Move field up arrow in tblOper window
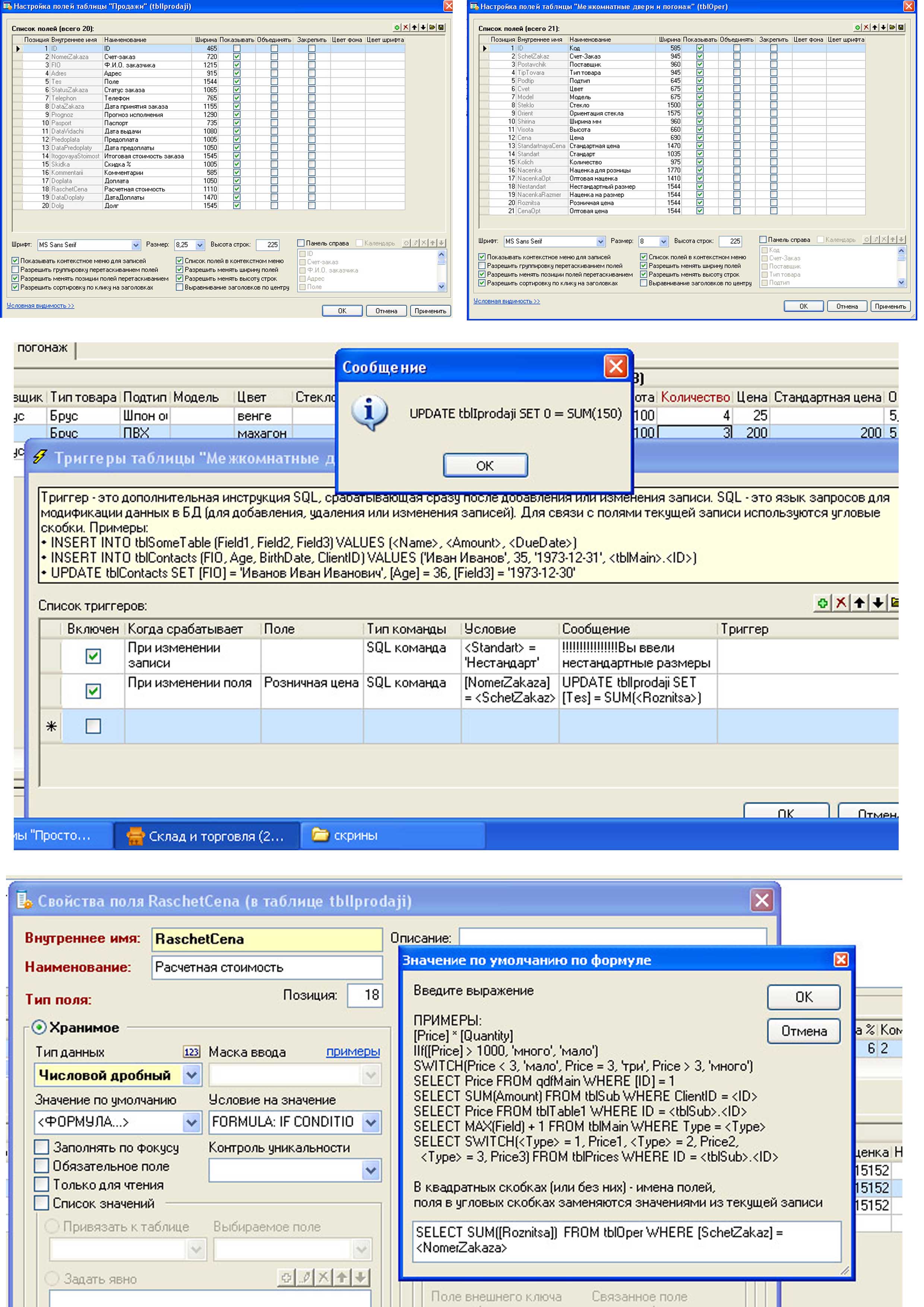 click(874, 27)
